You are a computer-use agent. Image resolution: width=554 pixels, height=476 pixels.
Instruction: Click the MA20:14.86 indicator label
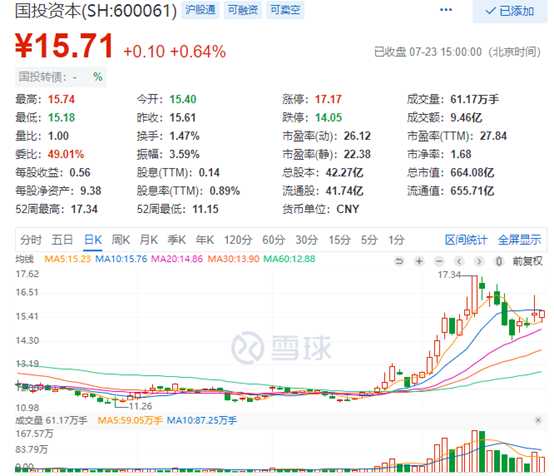click(177, 259)
